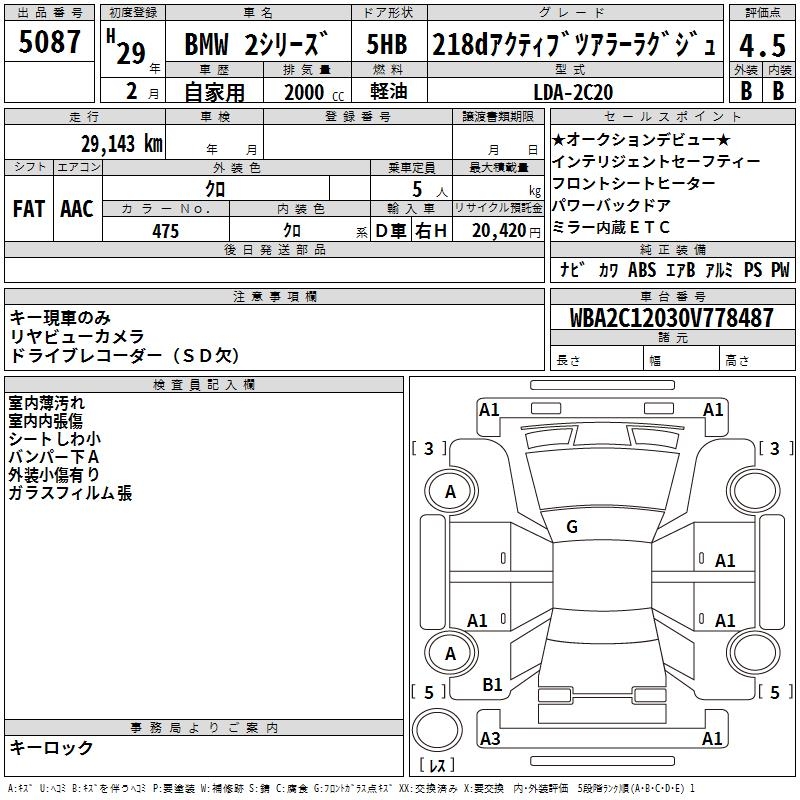Click the ナビ equipment label
The image size is (800, 800).
(x=572, y=270)
